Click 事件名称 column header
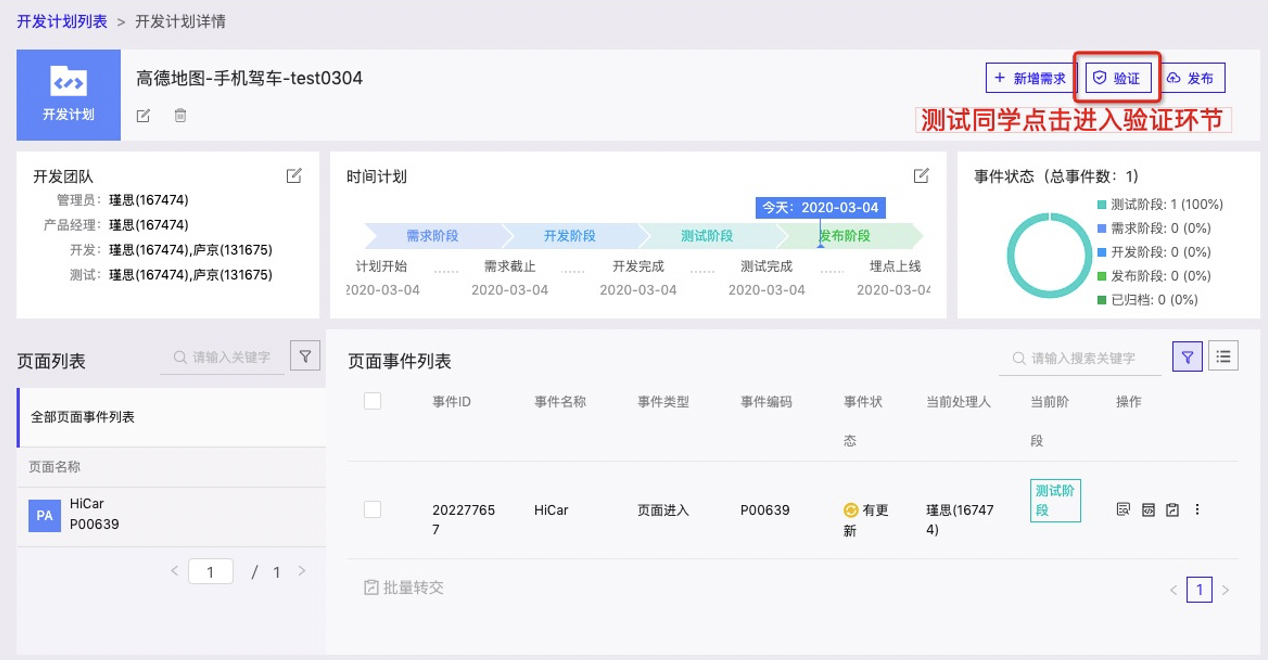This screenshot has width=1268, height=660. pos(560,401)
